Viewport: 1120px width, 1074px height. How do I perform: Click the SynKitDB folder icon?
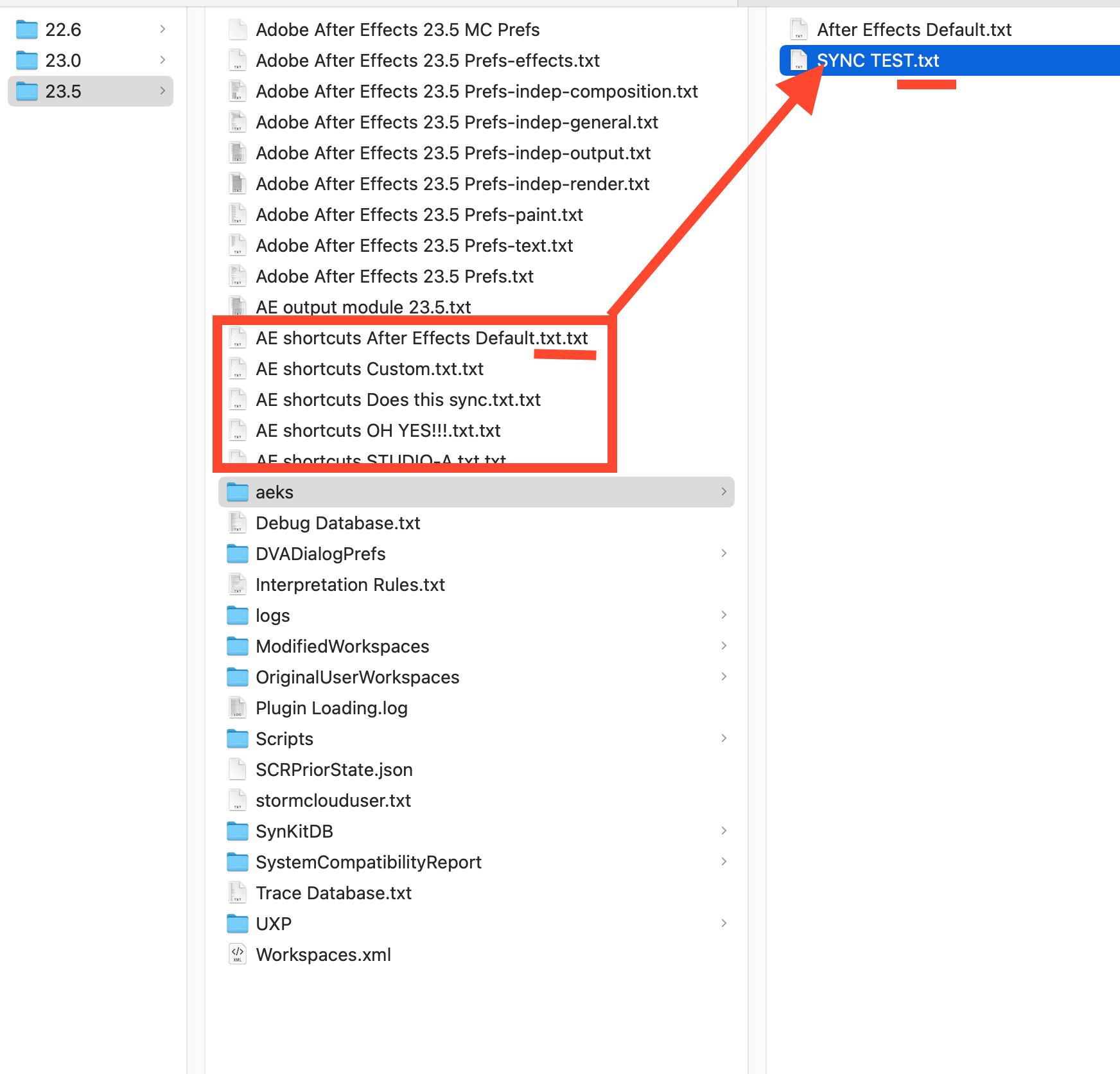[238, 831]
